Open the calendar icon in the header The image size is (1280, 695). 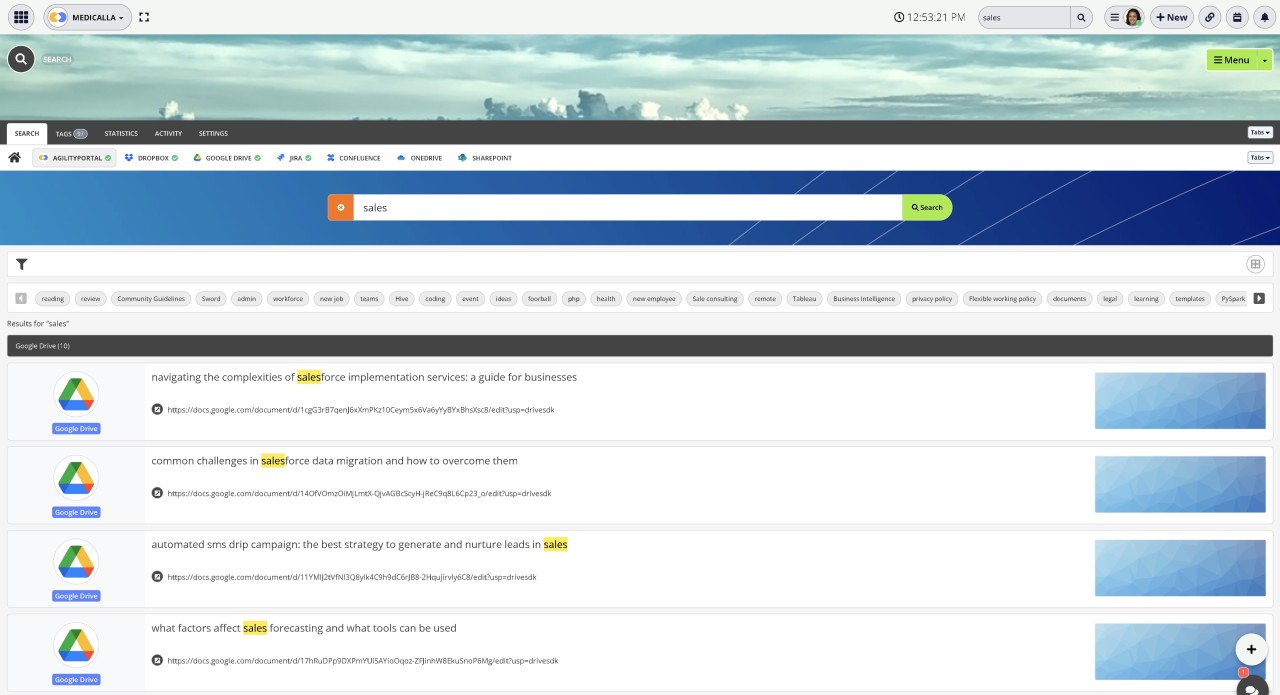(x=1236, y=17)
